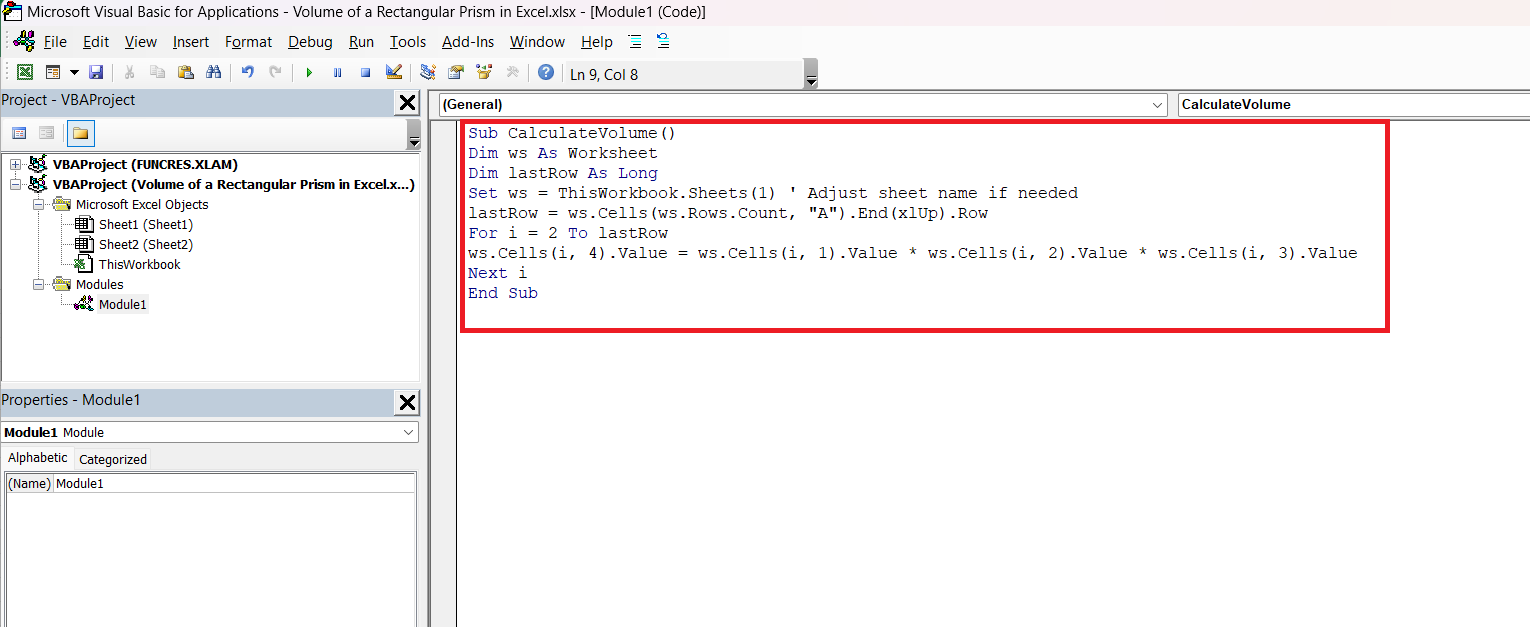Viewport: 1530px width, 627px height.
Task: Open the CalculateVolume procedure dropdown
Action: (1352, 104)
